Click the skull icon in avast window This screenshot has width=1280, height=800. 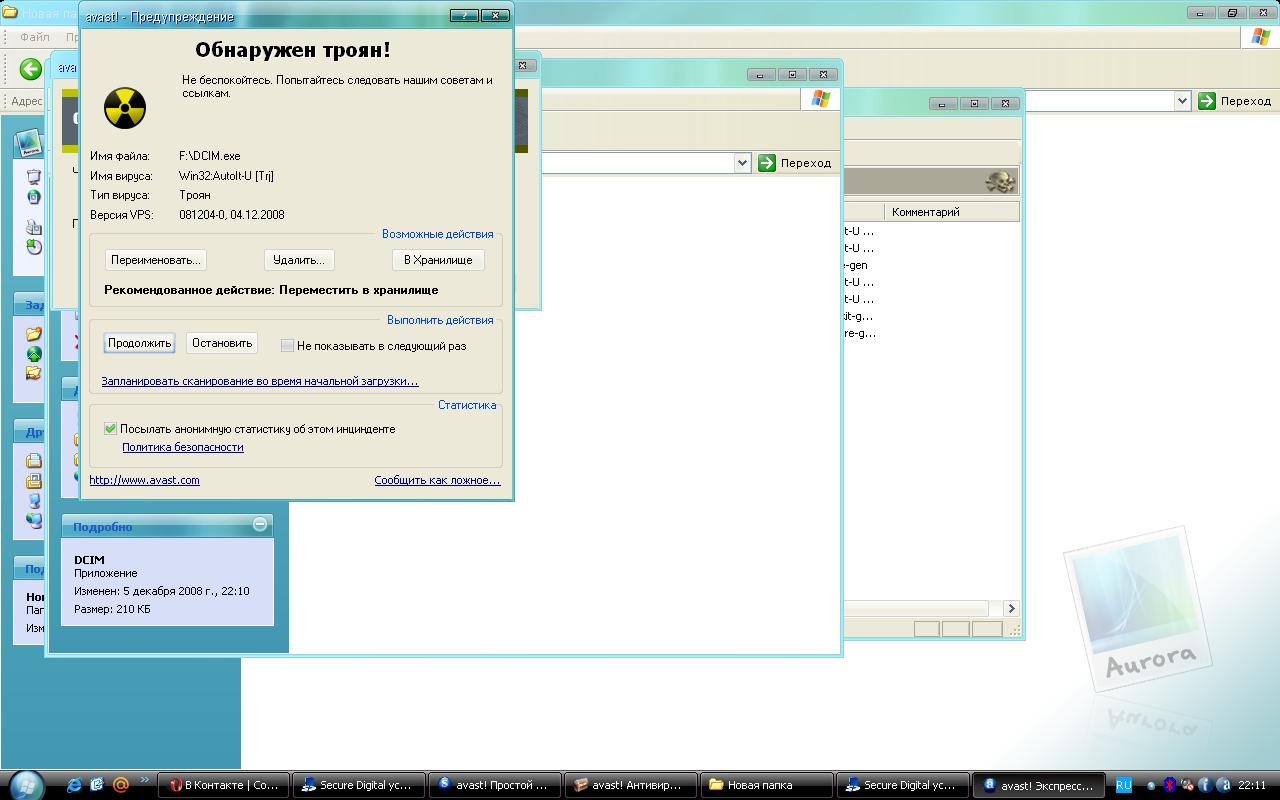[x=999, y=181]
